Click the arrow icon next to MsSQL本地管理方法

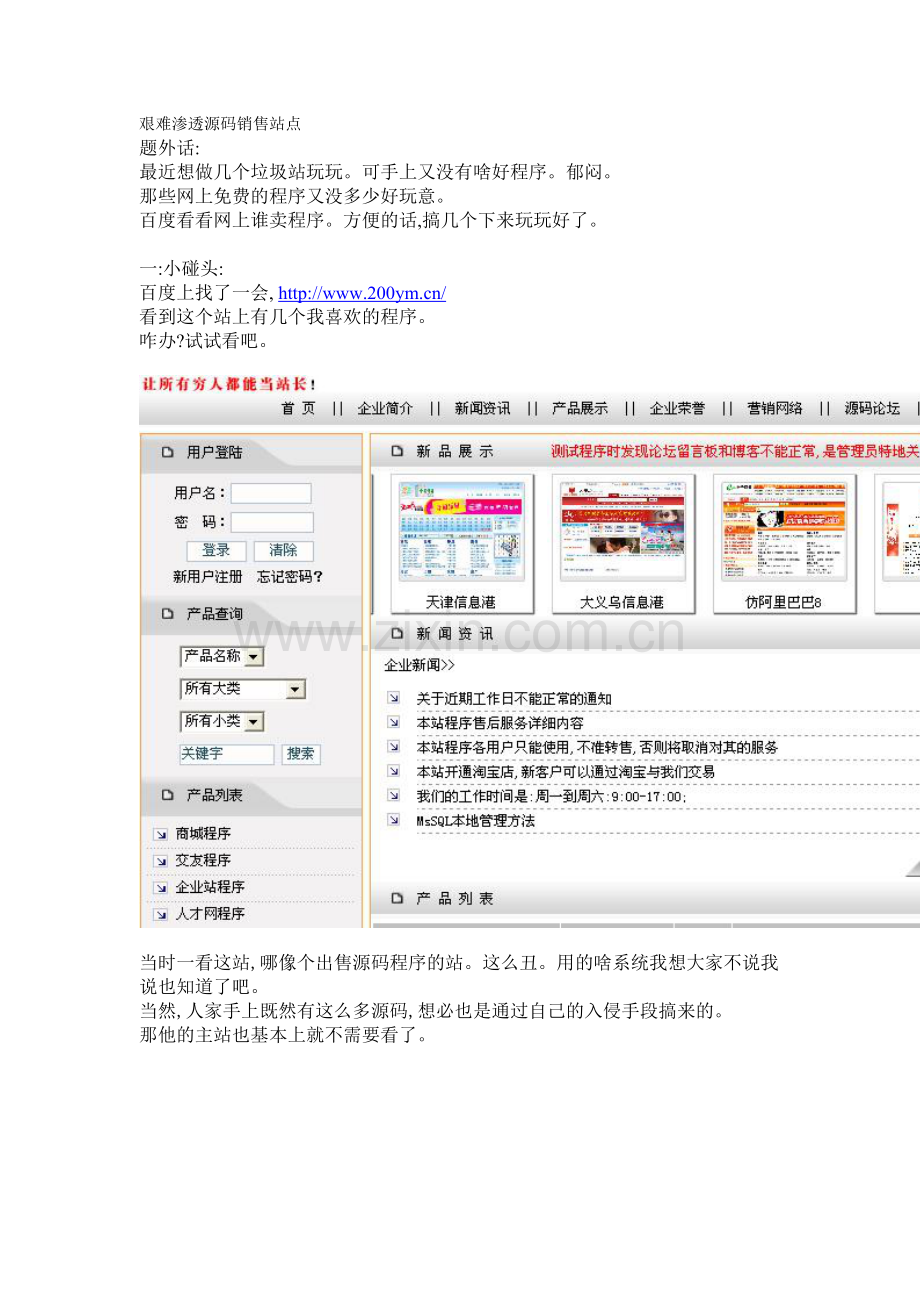pyautogui.click(x=394, y=821)
